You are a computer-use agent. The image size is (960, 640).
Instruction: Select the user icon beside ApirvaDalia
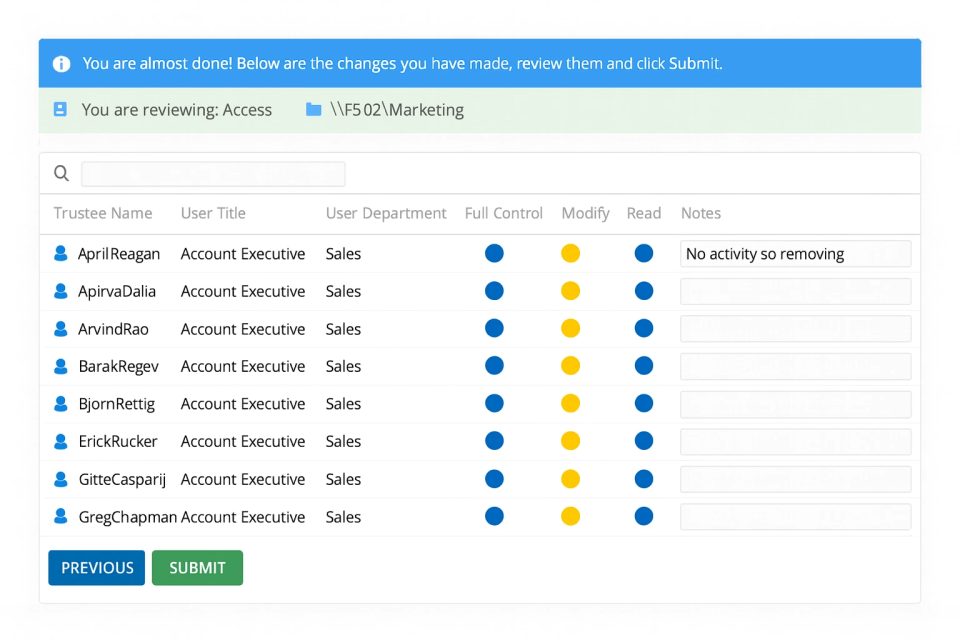[62, 291]
